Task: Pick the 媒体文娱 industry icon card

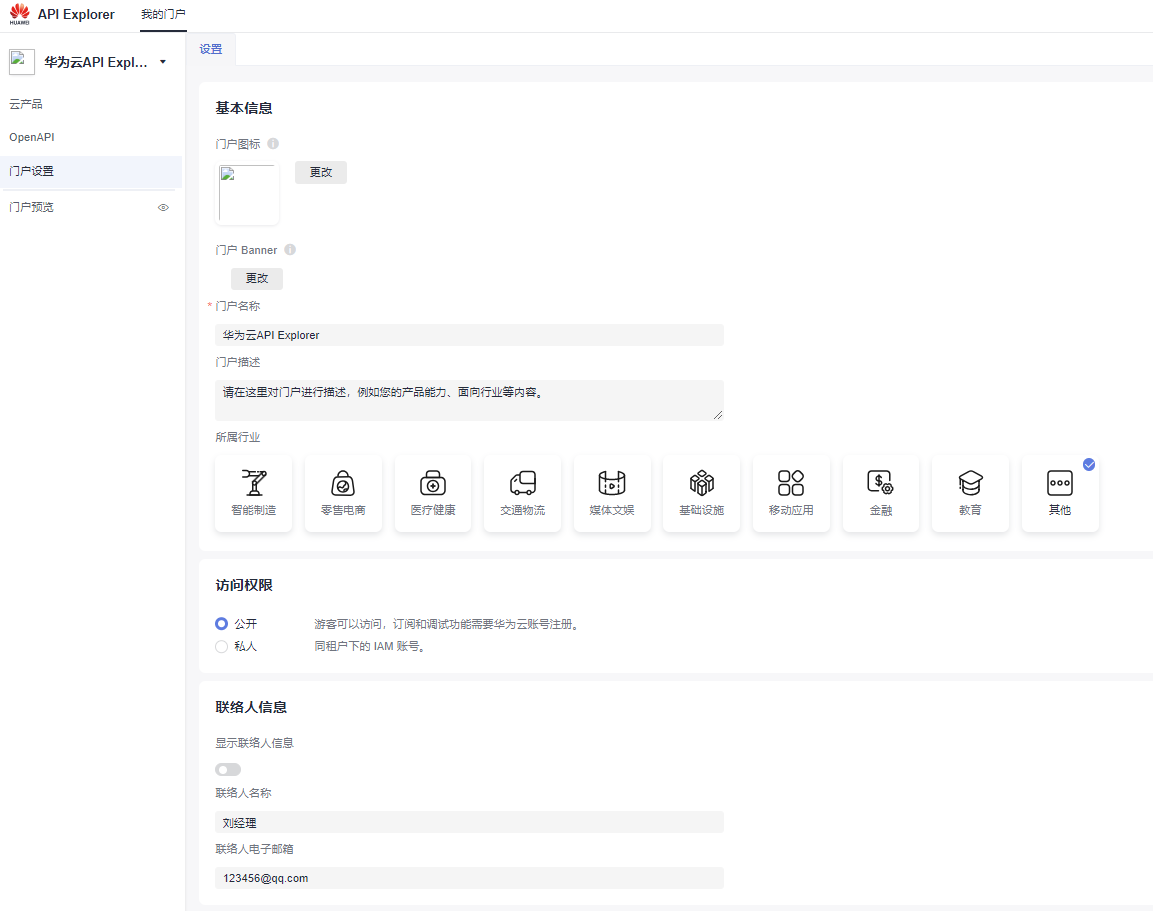Action: [x=613, y=493]
